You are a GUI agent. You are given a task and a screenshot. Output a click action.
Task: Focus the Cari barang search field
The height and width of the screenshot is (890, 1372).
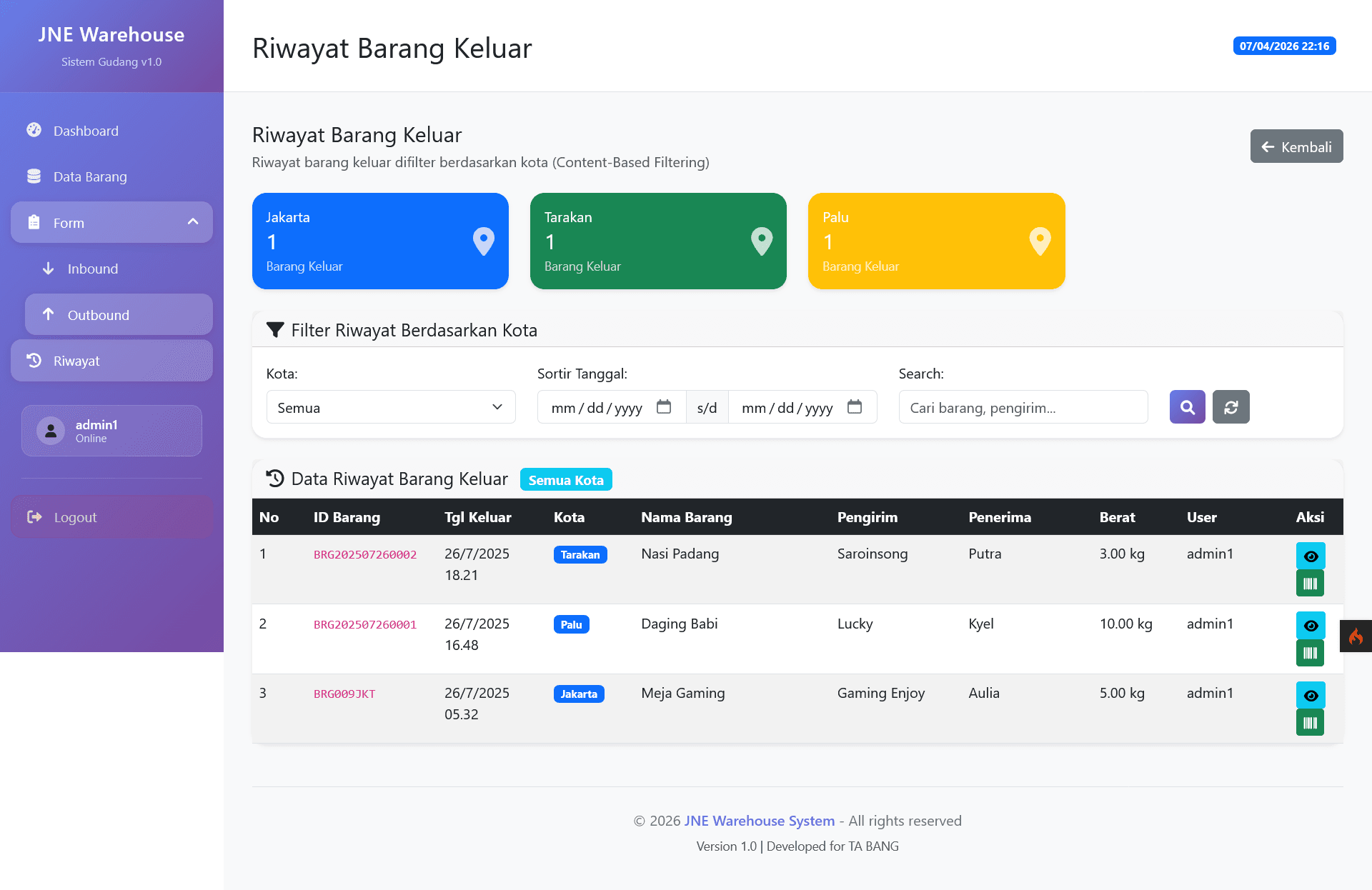pyautogui.click(x=1023, y=407)
